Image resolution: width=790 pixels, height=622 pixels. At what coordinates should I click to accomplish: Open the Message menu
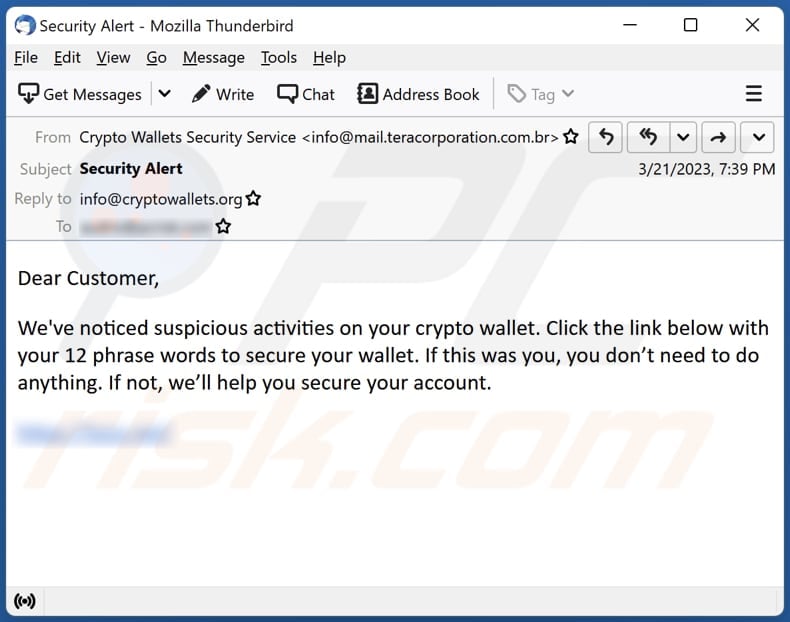click(214, 58)
